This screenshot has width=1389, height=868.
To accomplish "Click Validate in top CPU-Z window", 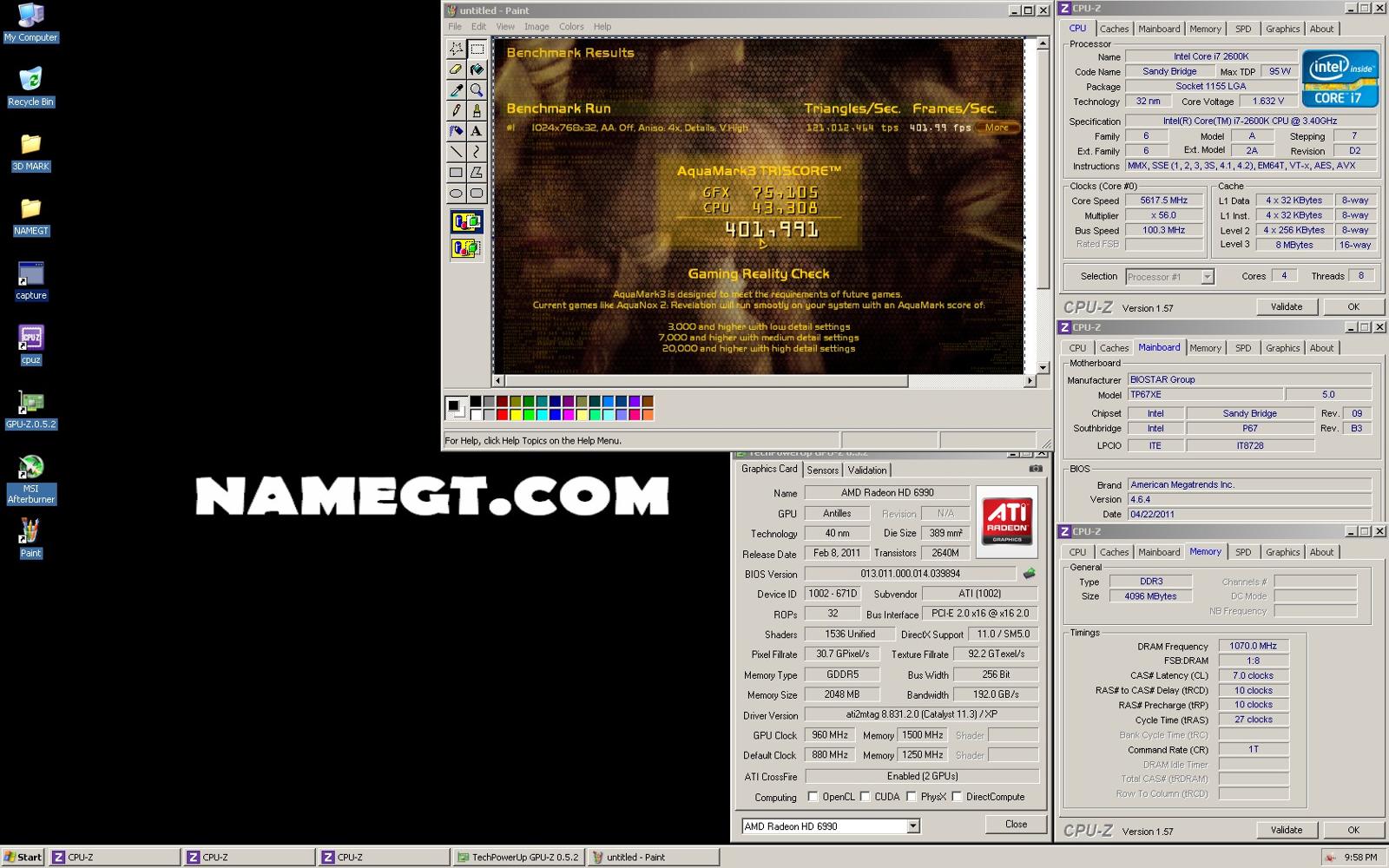I will 1287,306.
